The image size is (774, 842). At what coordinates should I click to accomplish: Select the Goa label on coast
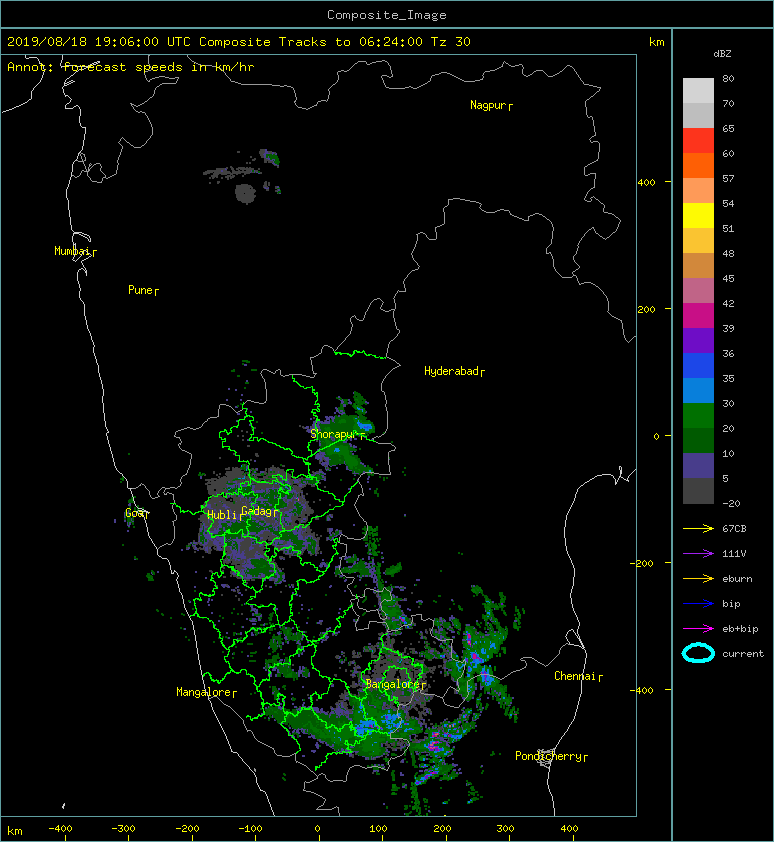click(137, 513)
